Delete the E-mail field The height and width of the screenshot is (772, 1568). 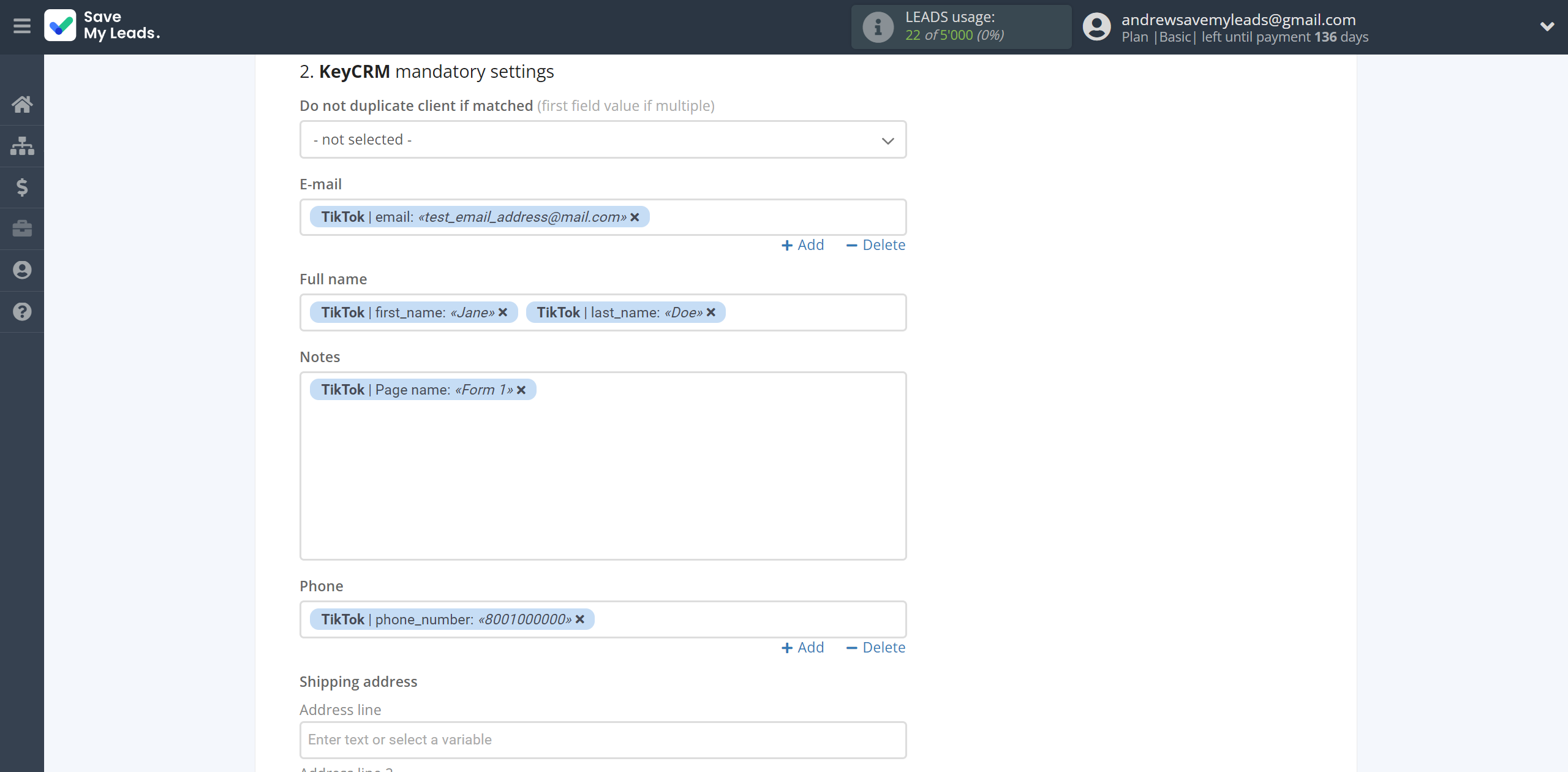[x=875, y=245]
